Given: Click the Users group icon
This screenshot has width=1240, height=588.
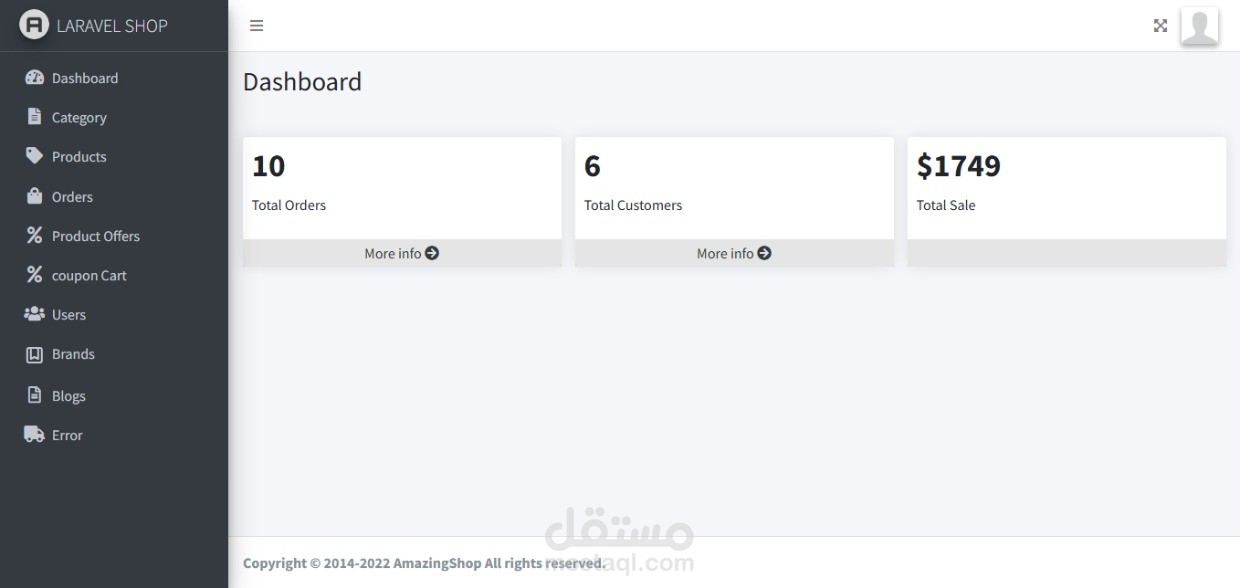Looking at the screenshot, I should [x=35, y=314].
